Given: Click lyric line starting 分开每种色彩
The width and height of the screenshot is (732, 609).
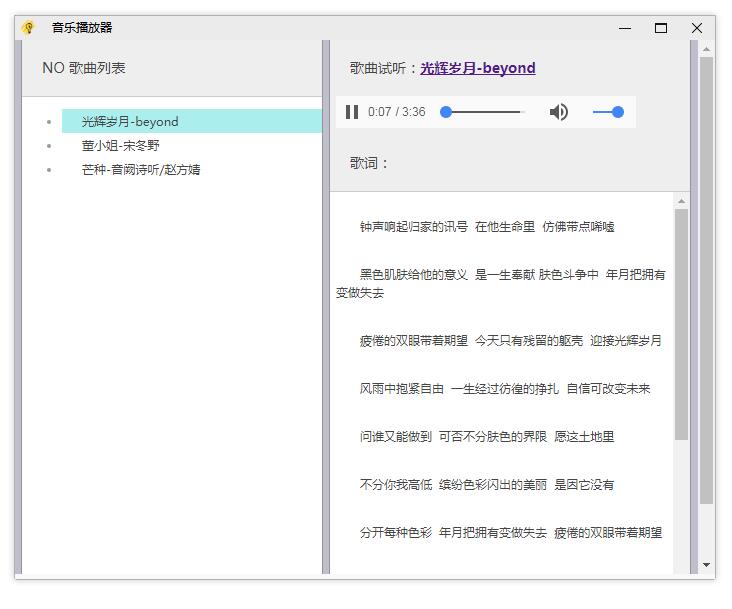Looking at the screenshot, I should pos(511,532).
